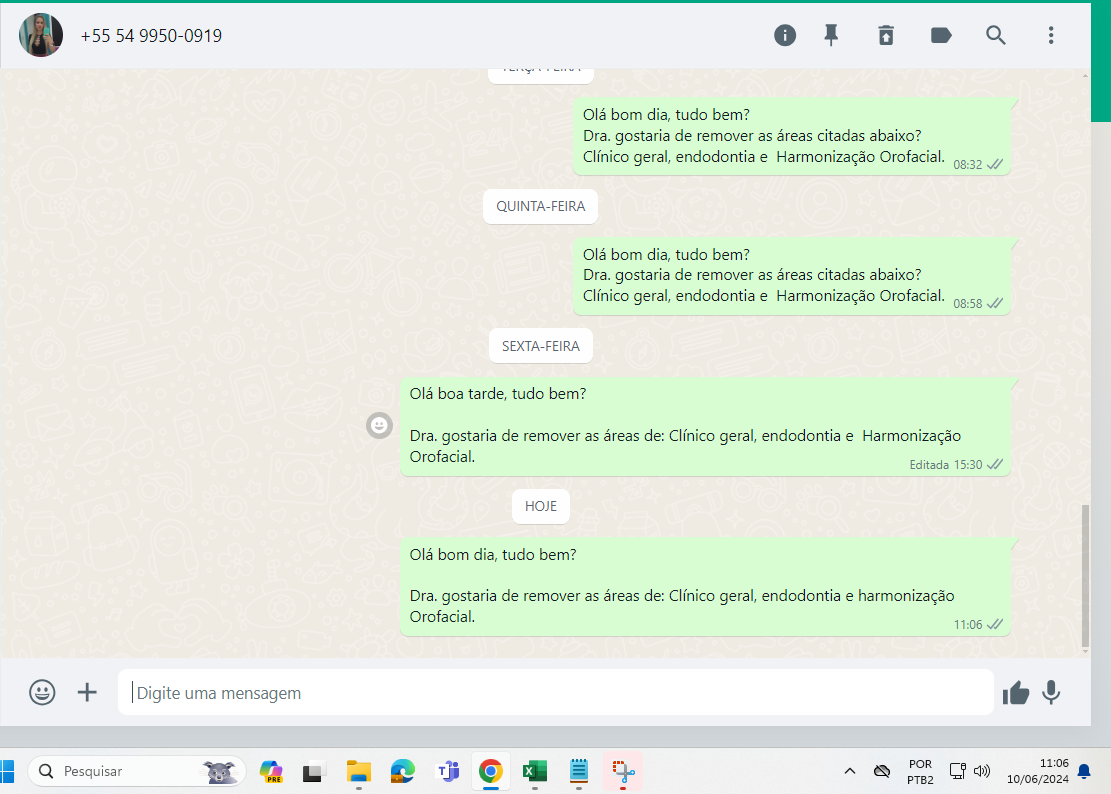Open network settings from the tray icon
The width and height of the screenshot is (1111, 794).
958,771
